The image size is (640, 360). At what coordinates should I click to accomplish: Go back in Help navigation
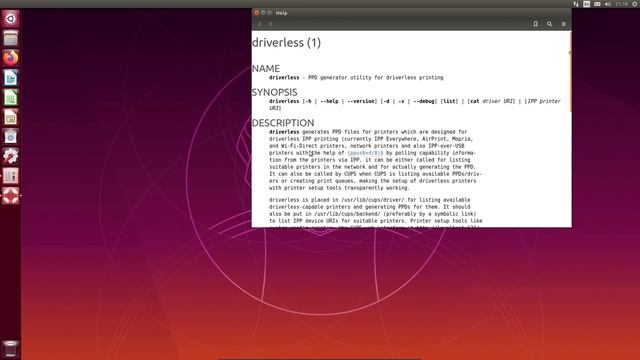click(259, 24)
